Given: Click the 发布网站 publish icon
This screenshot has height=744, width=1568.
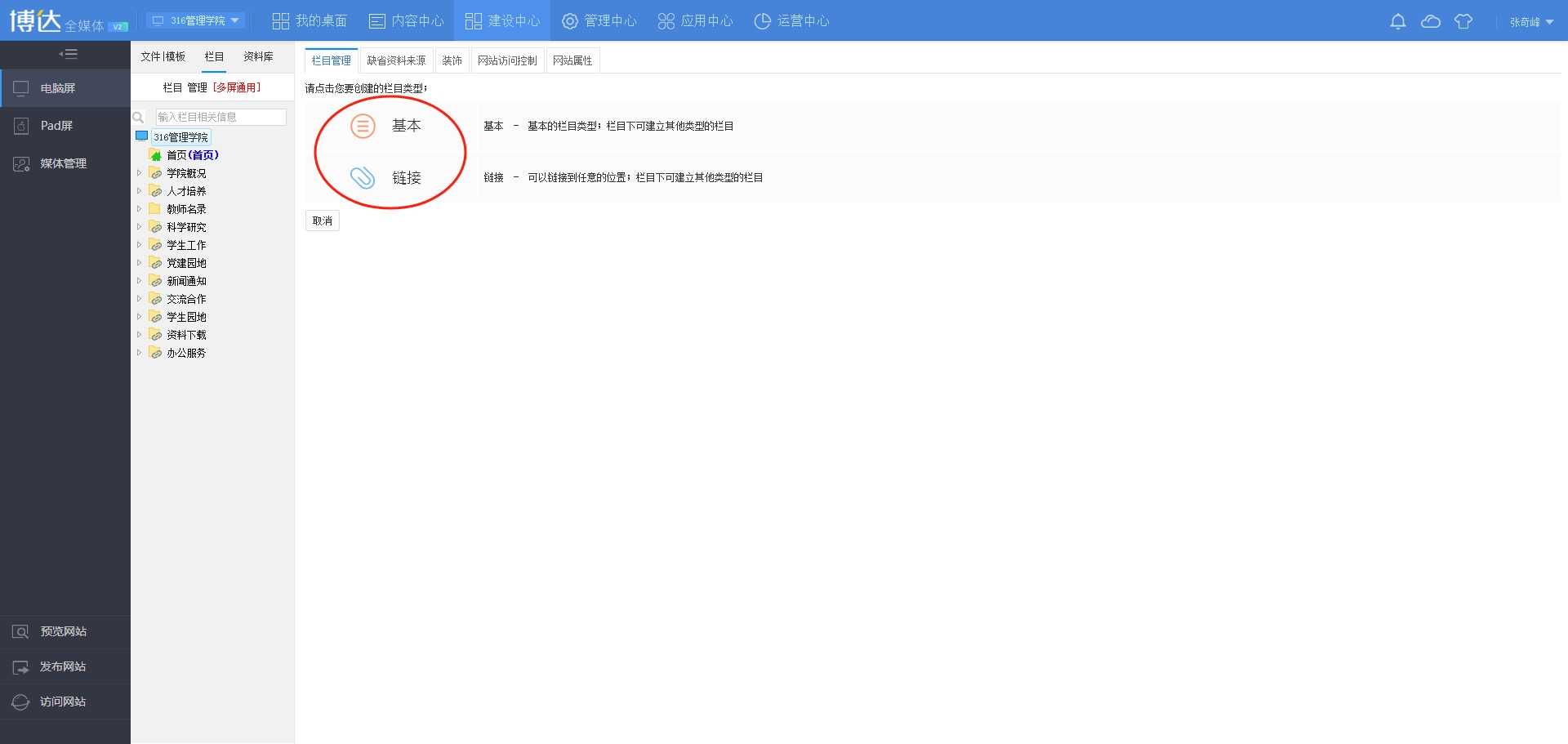Looking at the screenshot, I should (21, 666).
